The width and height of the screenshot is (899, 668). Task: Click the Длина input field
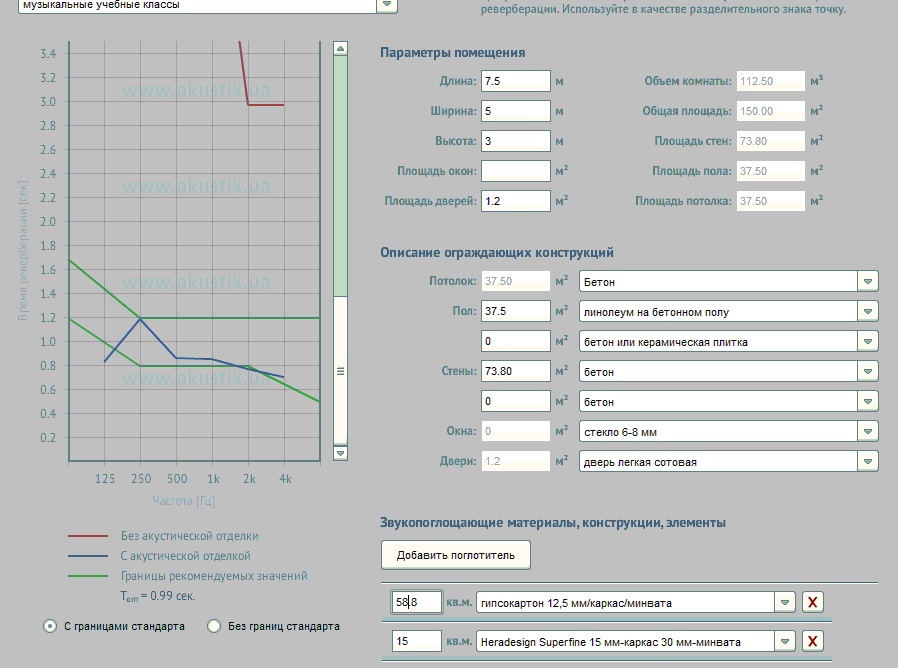point(515,81)
